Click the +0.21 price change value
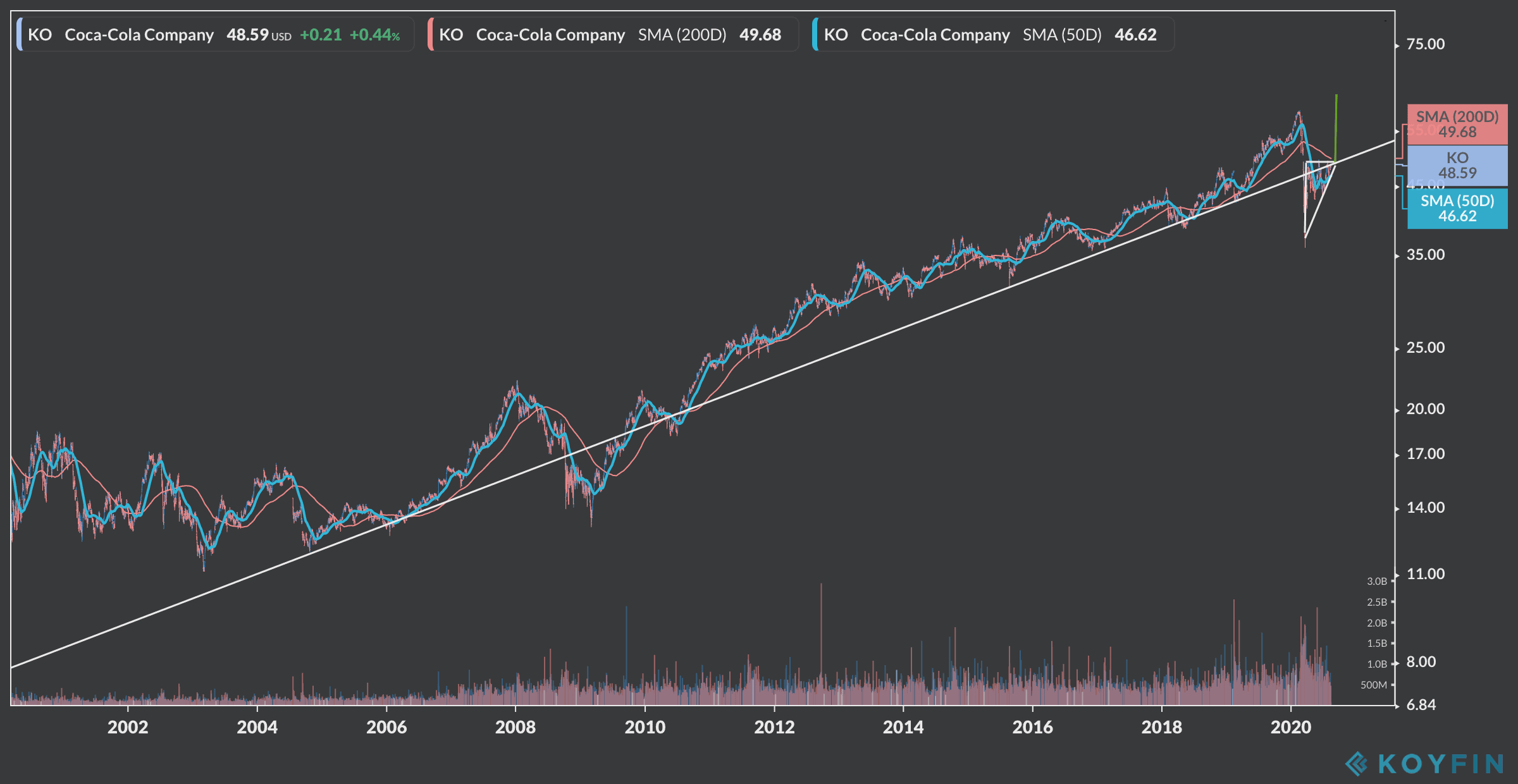1518x784 pixels. [x=321, y=35]
